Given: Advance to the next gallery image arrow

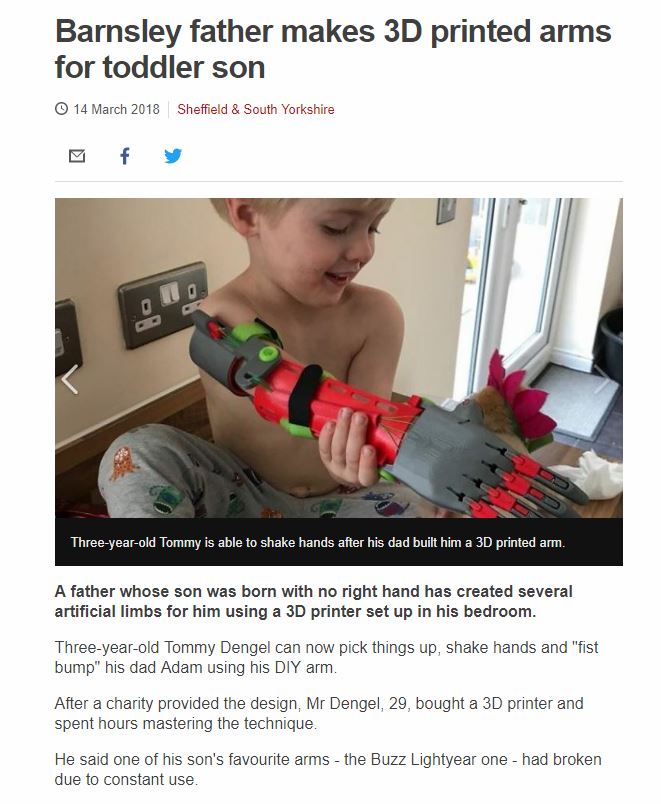Looking at the screenshot, I should point(604,379).
